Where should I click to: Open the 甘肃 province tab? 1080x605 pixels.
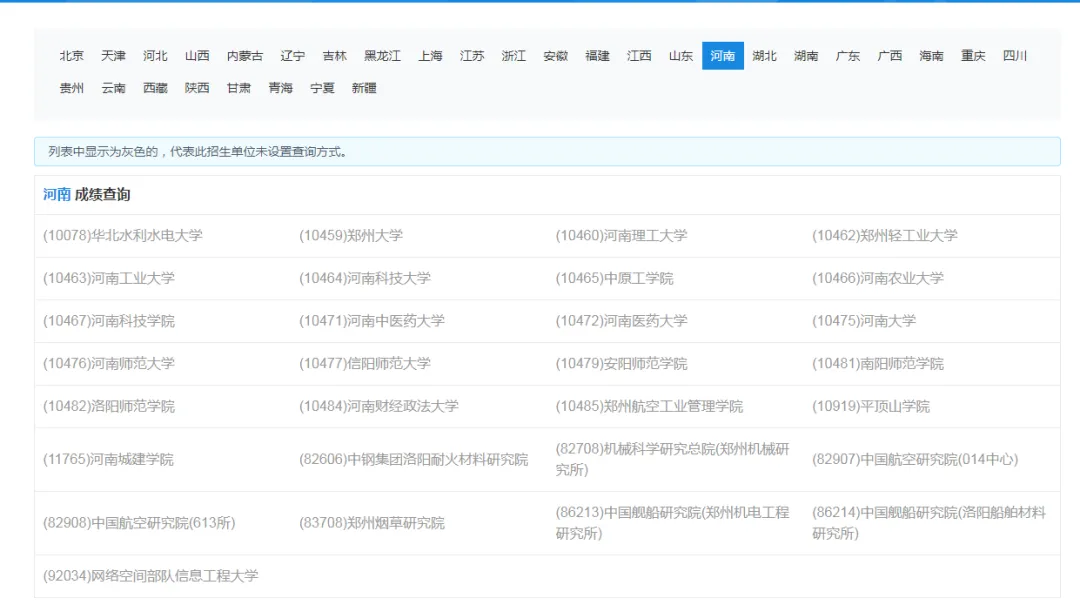click(x=239, y=88)
